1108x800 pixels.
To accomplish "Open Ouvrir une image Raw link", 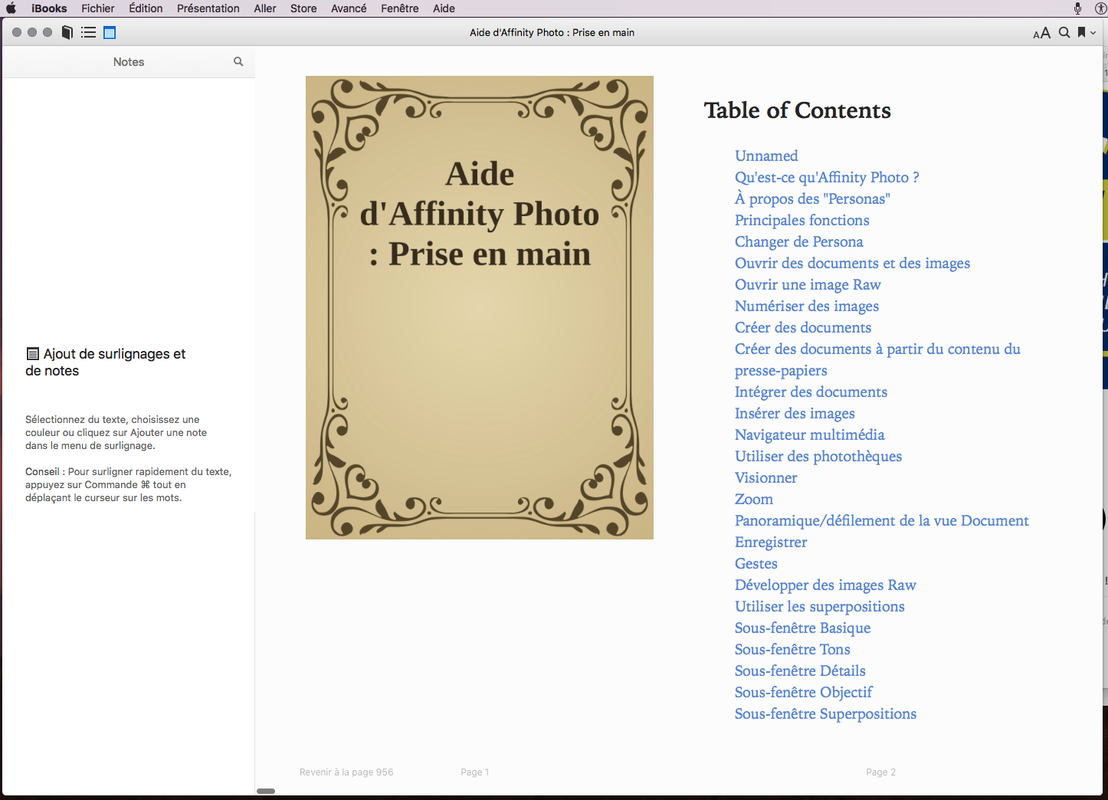I will click(x=808, y=285).
